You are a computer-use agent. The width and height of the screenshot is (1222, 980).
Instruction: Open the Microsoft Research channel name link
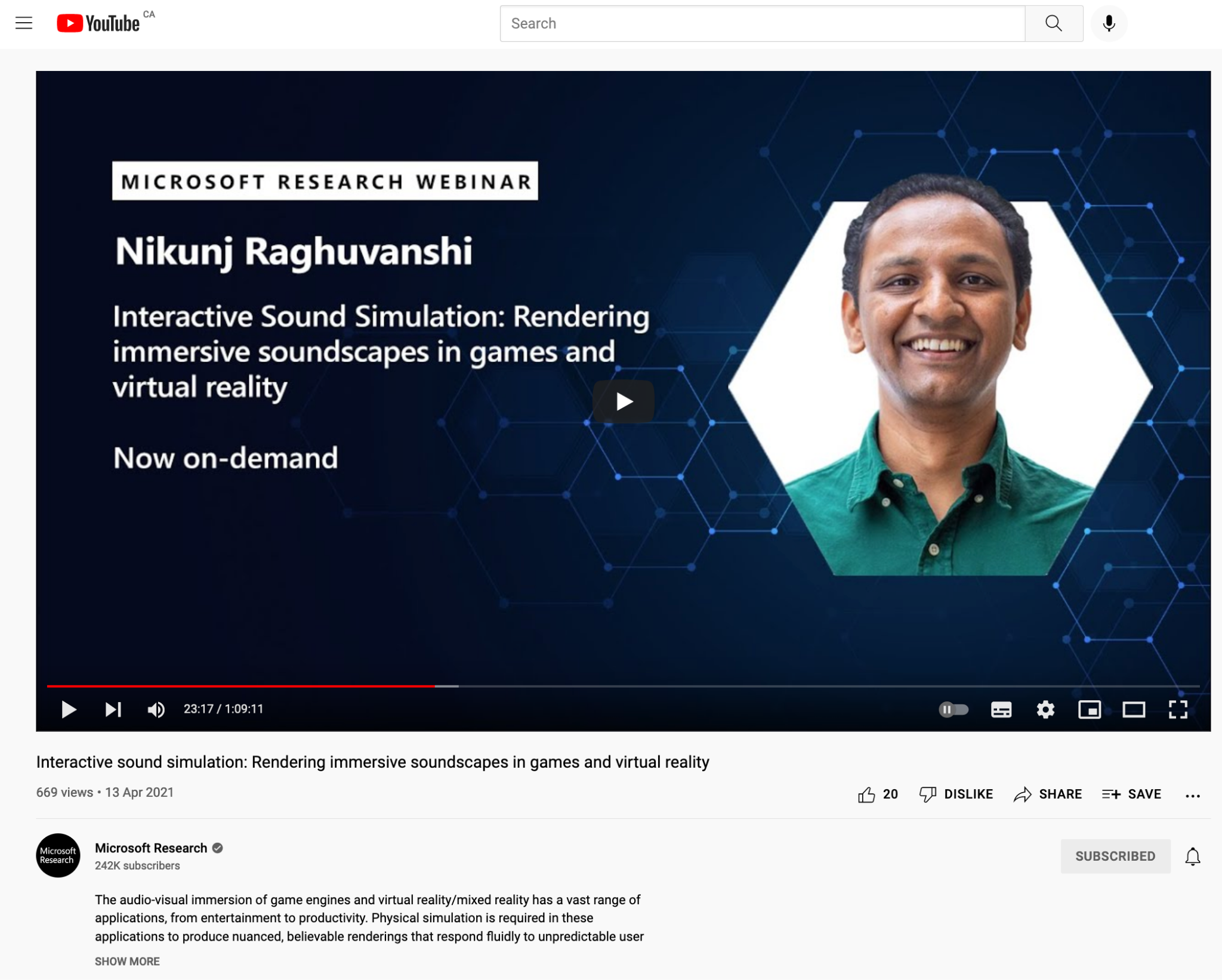click(151, 848)
